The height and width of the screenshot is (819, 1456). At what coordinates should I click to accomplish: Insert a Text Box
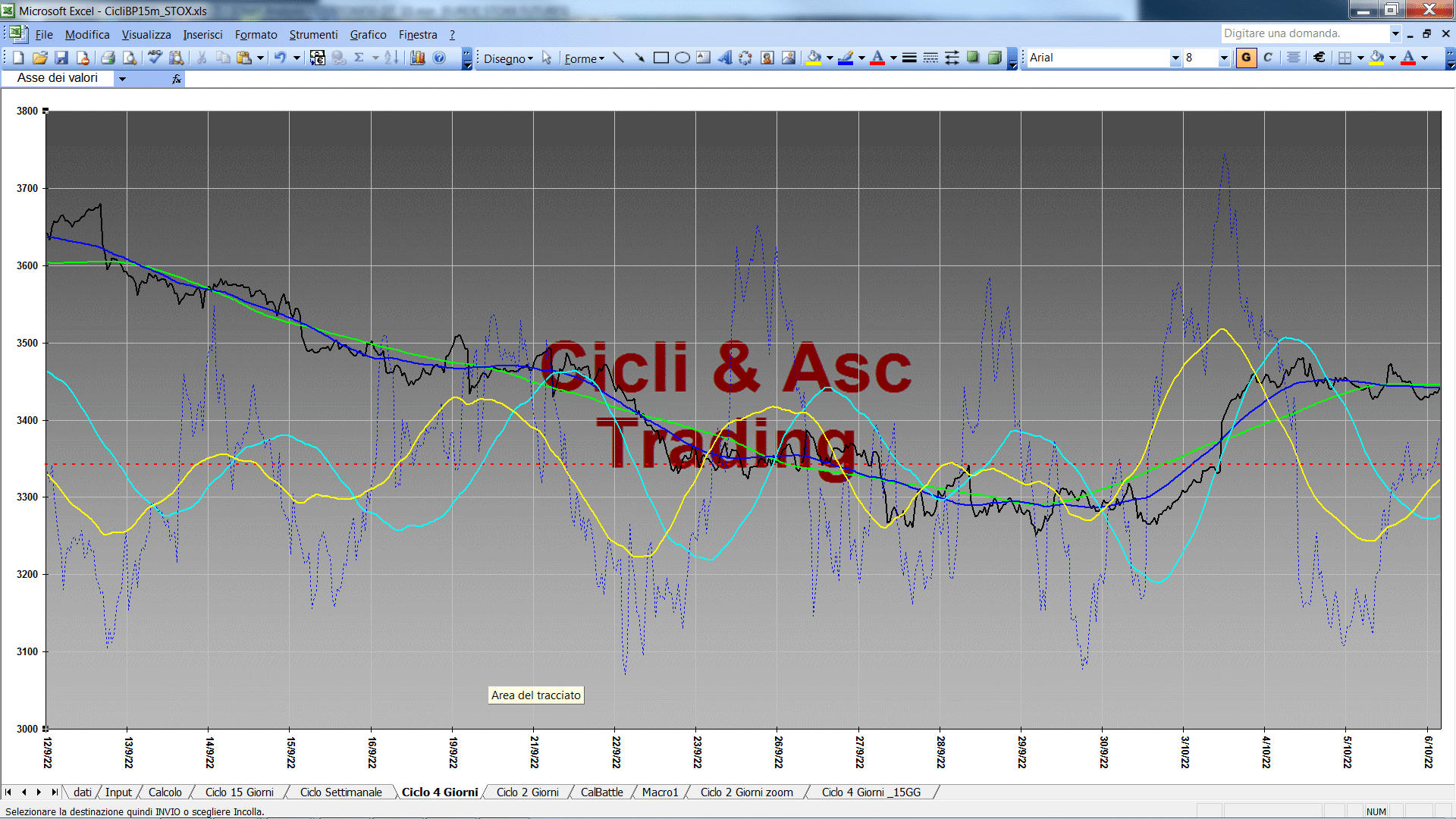[x=703, y=58]
